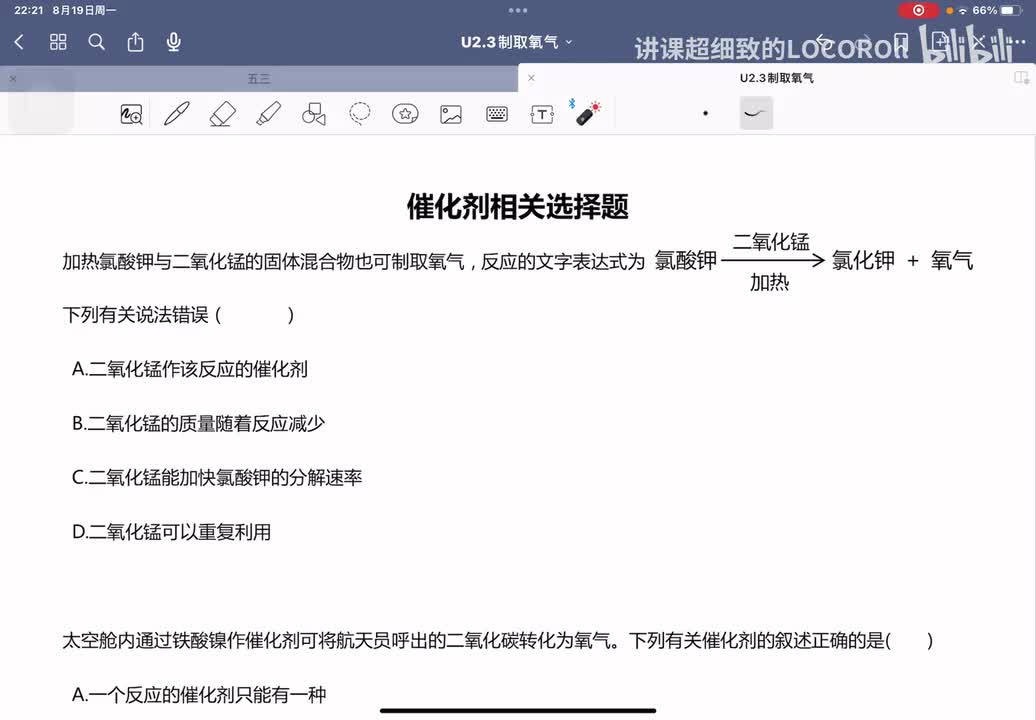Tap the status bar time 22:21
The image size is (1036, 720).
[x=28, y=11]
